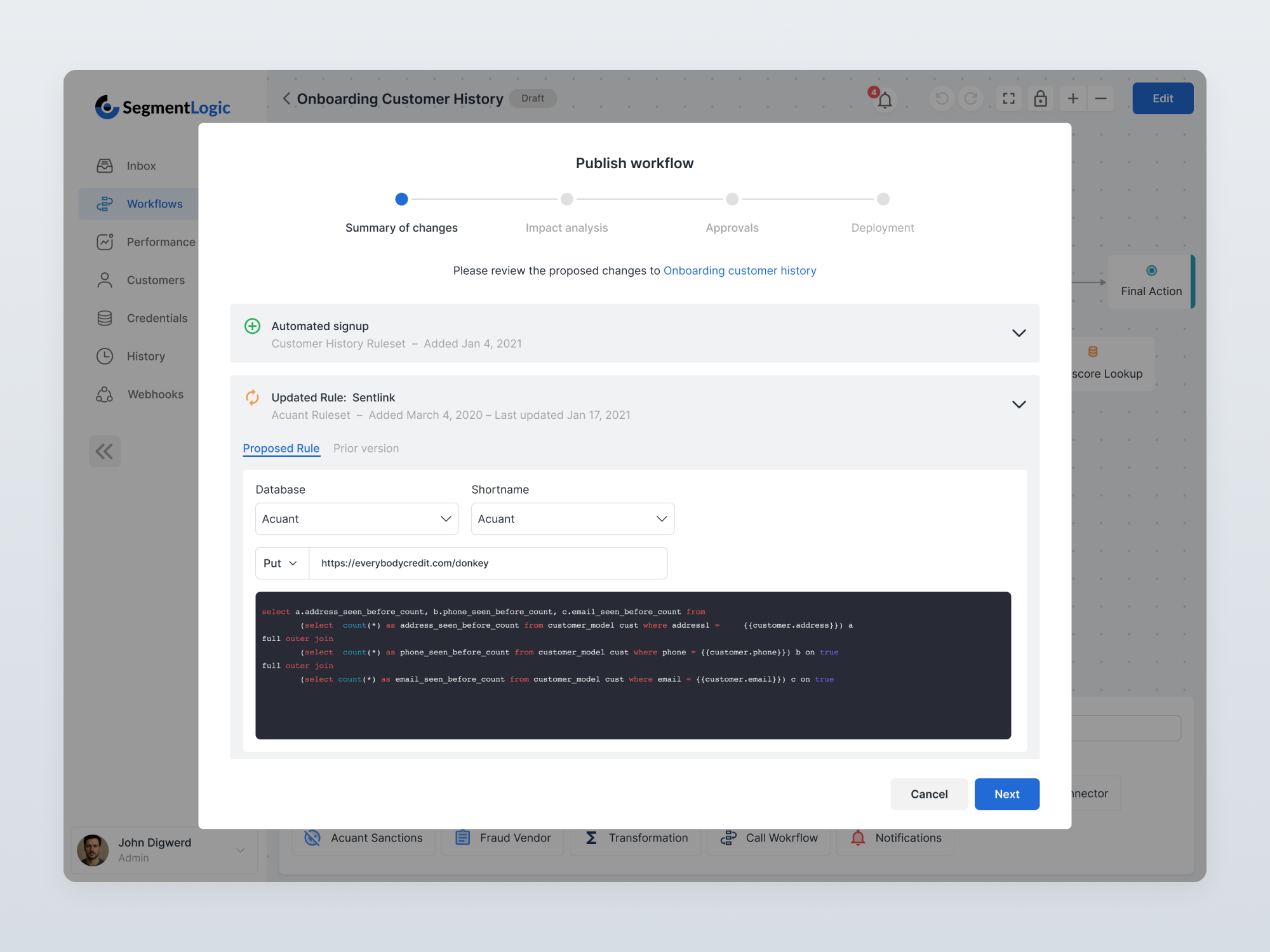The width and height of the screenshot is (1270, 952).
Task: Open the Webhooks icon in sidebar
Action: (105, 394)
